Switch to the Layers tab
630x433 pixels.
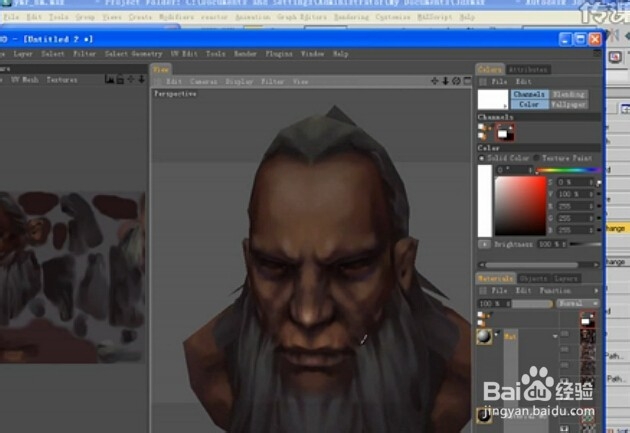566,278
